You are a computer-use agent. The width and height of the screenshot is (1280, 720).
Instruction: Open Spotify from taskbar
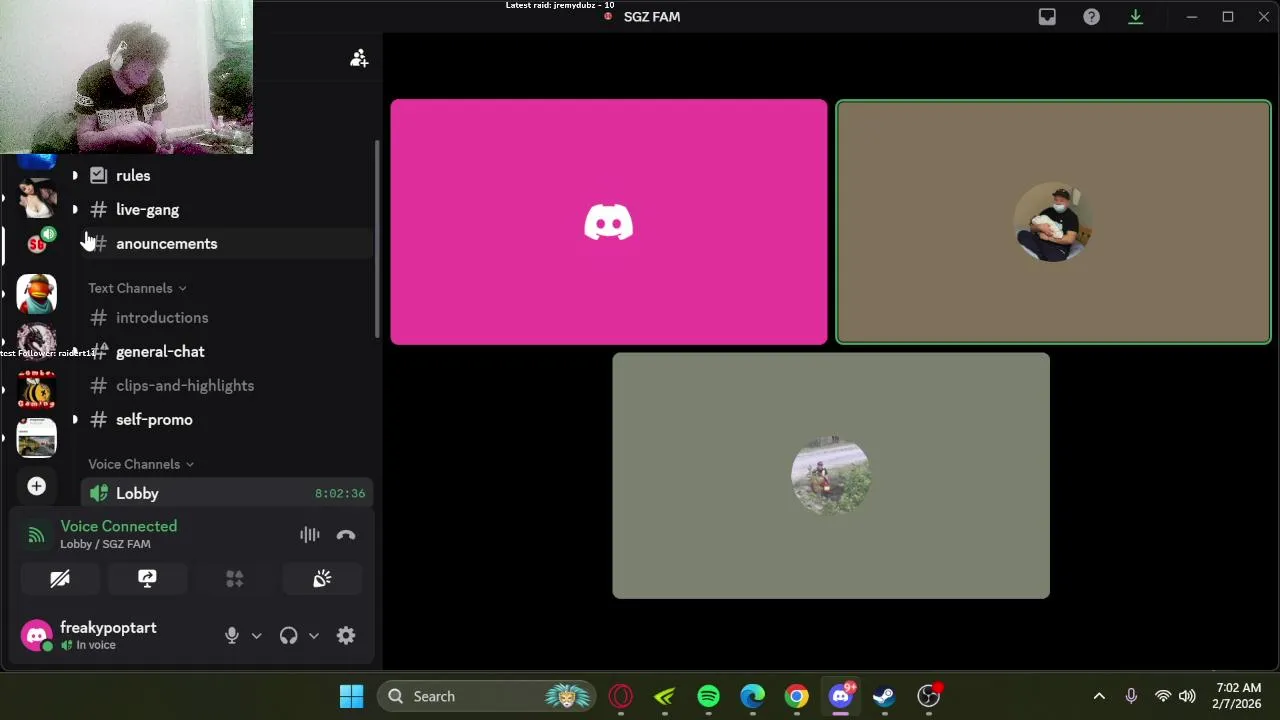pyautogui.click(x=708, y=696)
